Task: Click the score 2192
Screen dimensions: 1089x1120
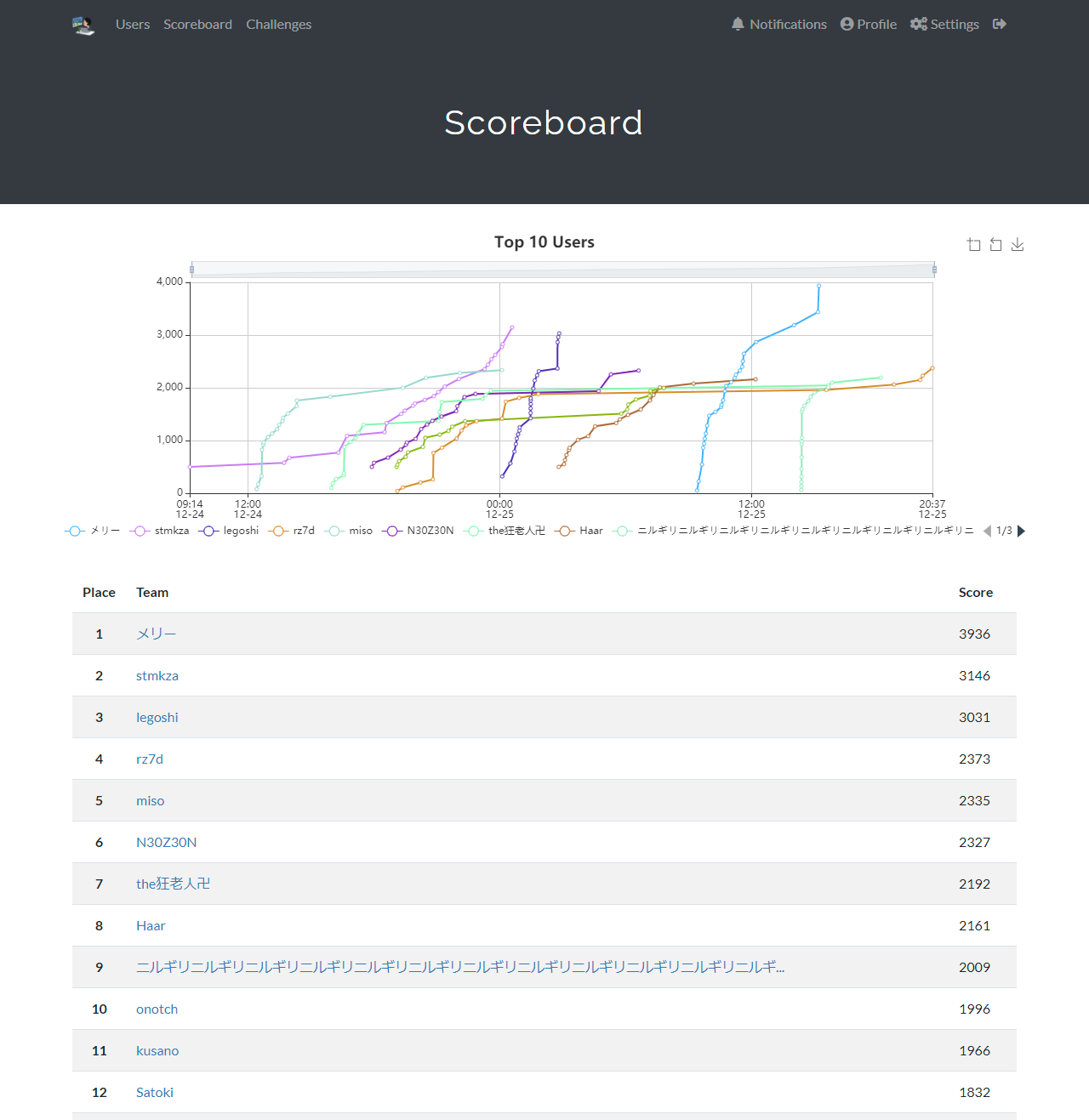Action: pos(974,884)
